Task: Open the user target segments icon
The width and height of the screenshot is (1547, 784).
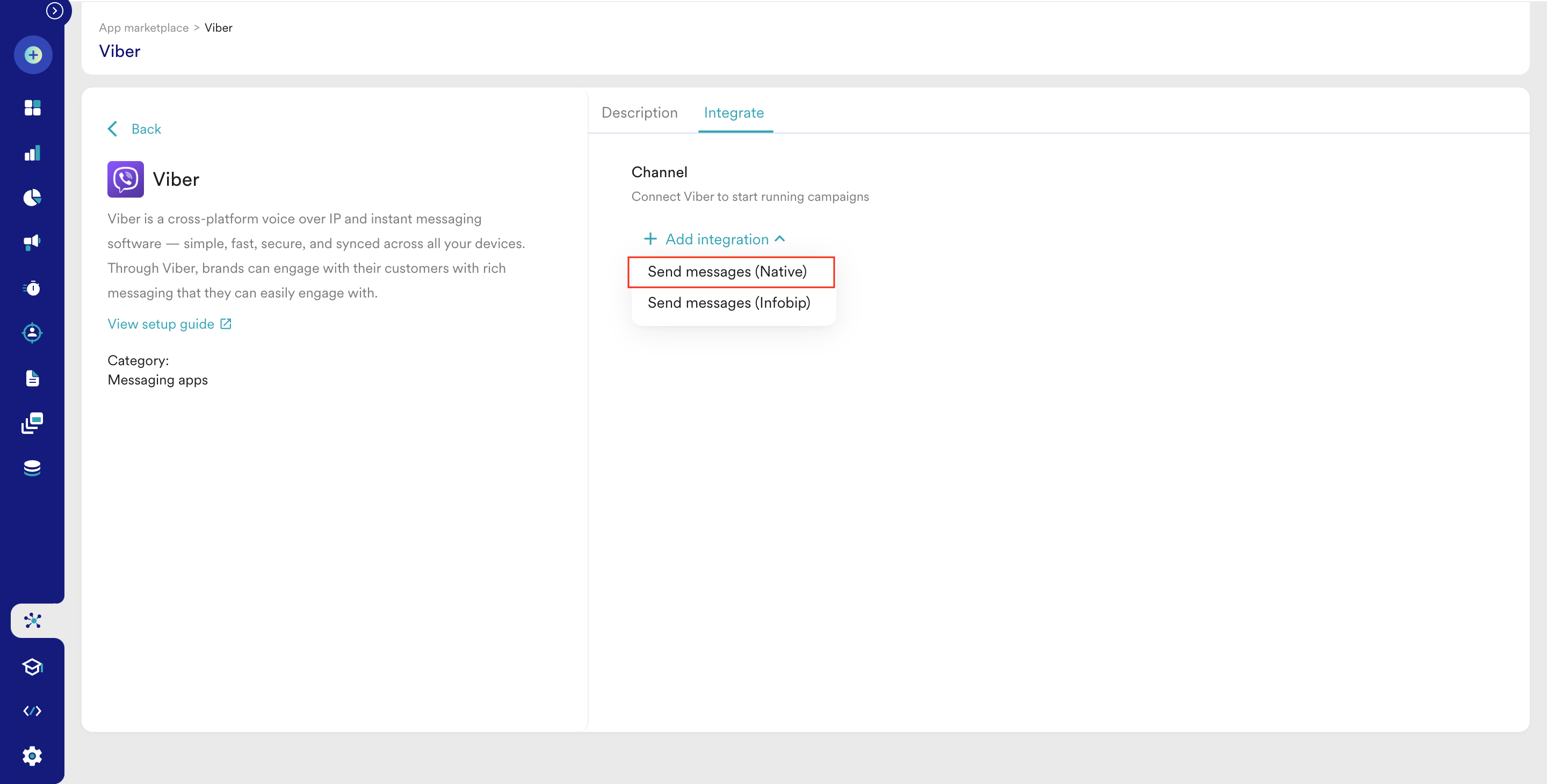Action: (x=32, y=333)
